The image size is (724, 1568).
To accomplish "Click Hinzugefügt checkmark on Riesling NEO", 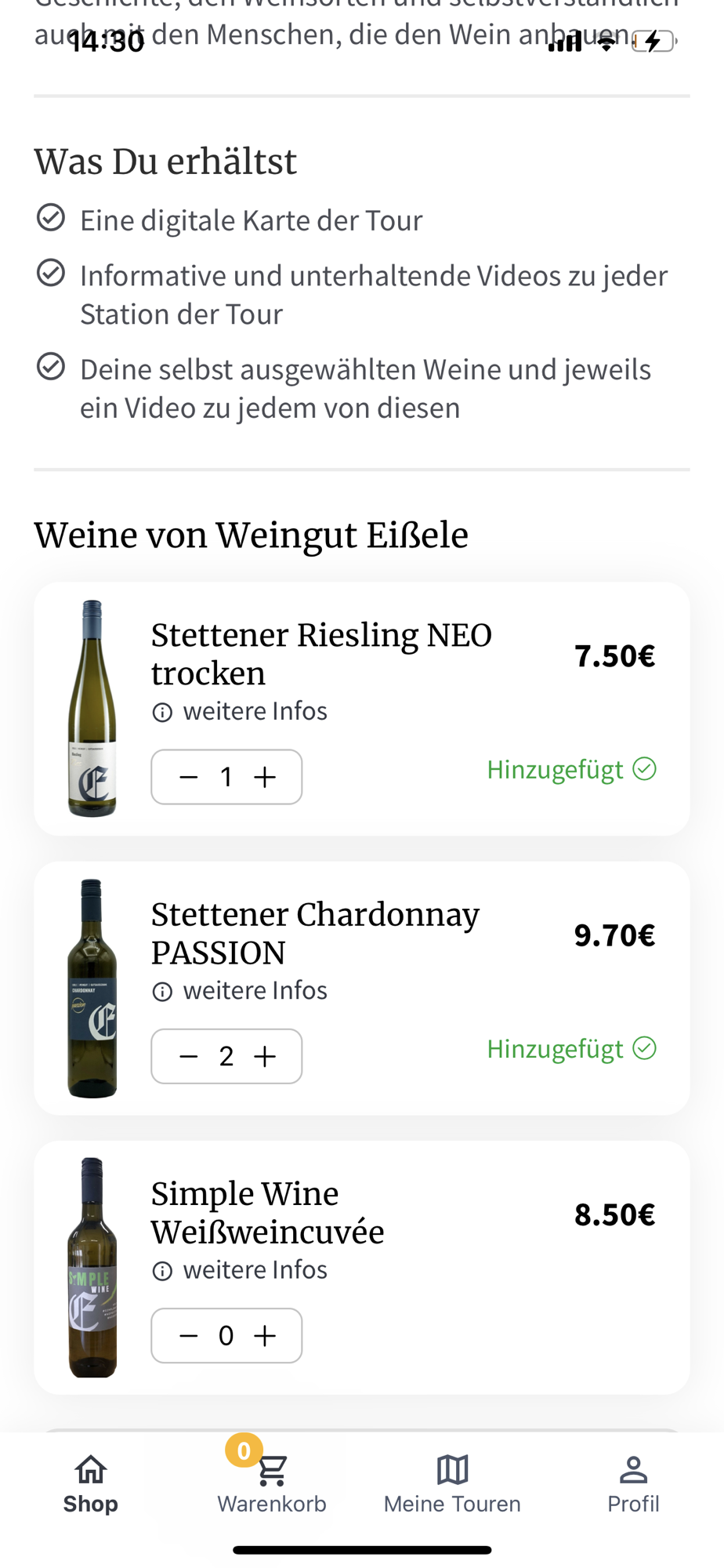I will coord(645,769).
